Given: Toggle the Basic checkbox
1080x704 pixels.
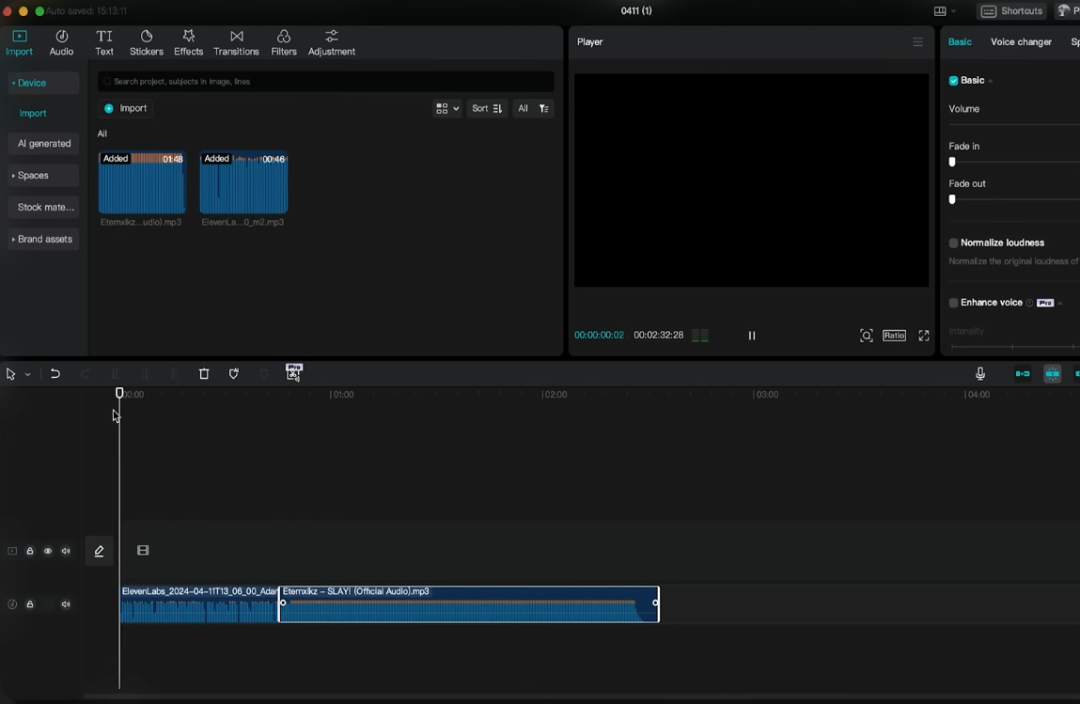Looking at the screenshot, I should click(x=953, y=81).
